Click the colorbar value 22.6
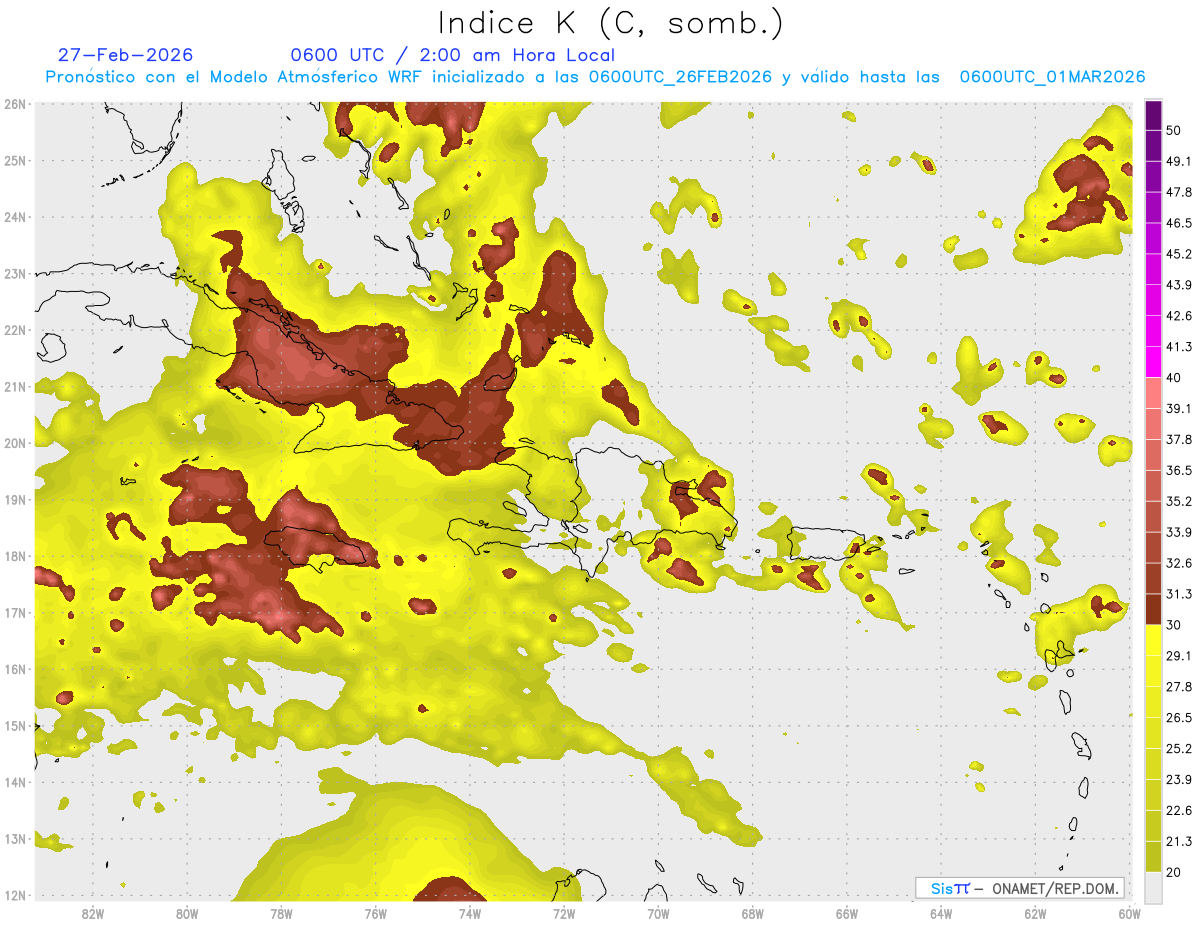This screenshot has height=927, width=1200. (x=1179, y=811)
